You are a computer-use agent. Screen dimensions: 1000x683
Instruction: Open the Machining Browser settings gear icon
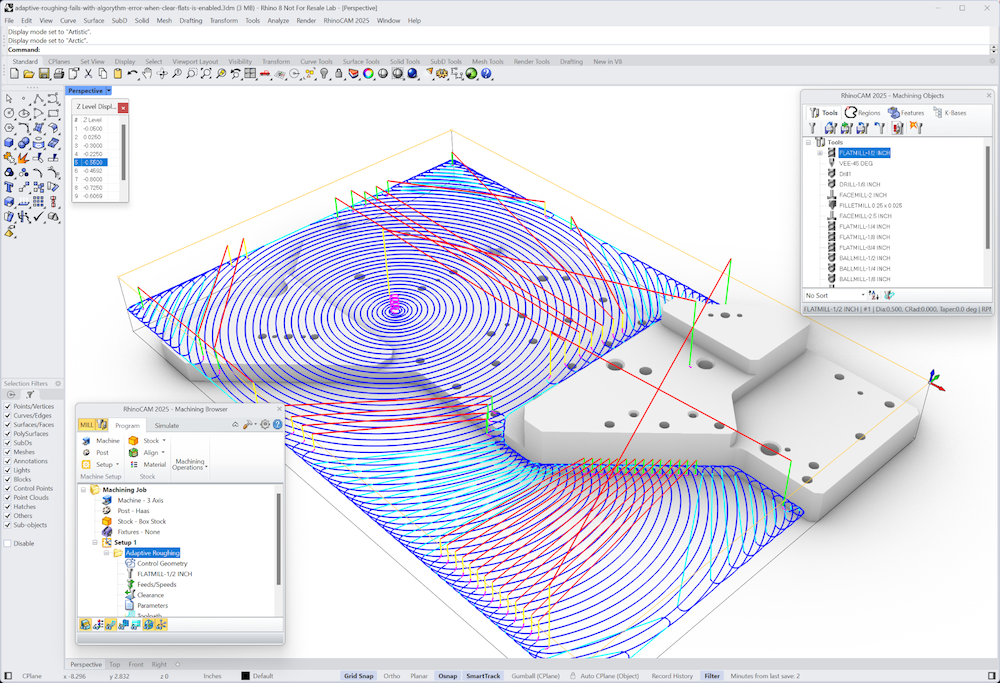[x=264, y=424]
